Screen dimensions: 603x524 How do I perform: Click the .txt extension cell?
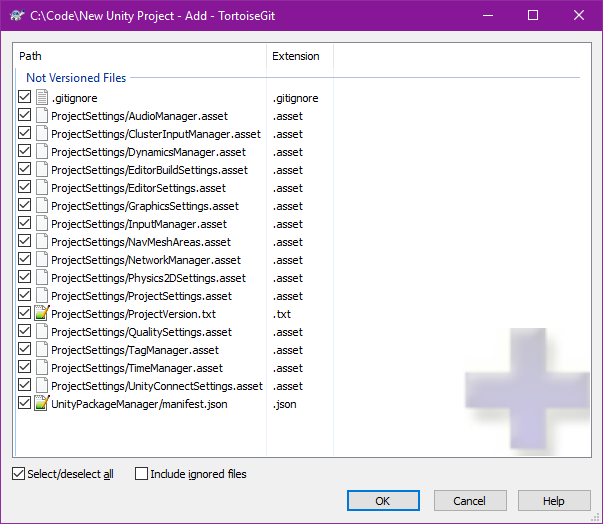(x=282, y=314)
